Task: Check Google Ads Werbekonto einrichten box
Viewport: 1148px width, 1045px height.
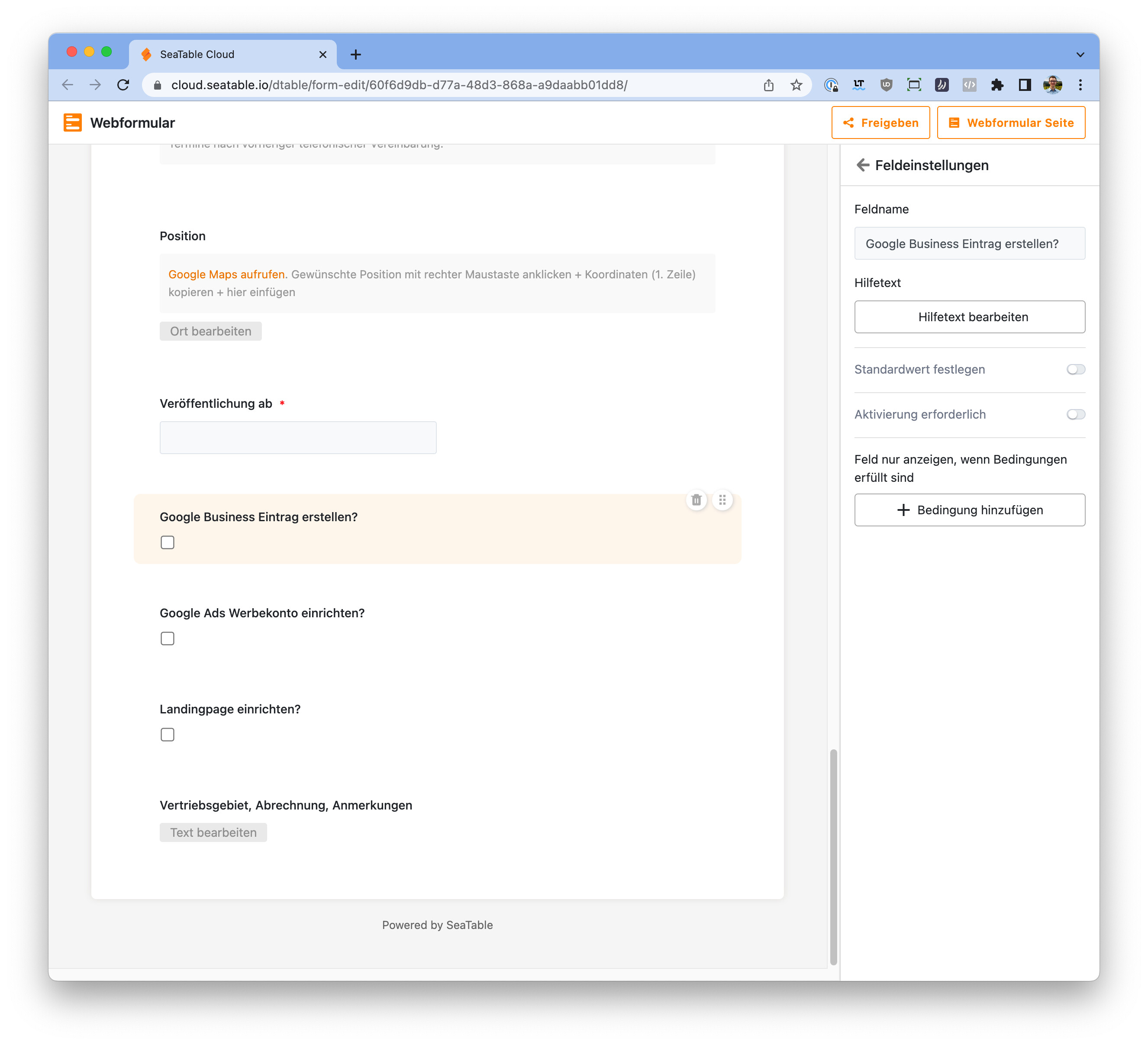Action: pyautogui.click(x=168, y=639)
